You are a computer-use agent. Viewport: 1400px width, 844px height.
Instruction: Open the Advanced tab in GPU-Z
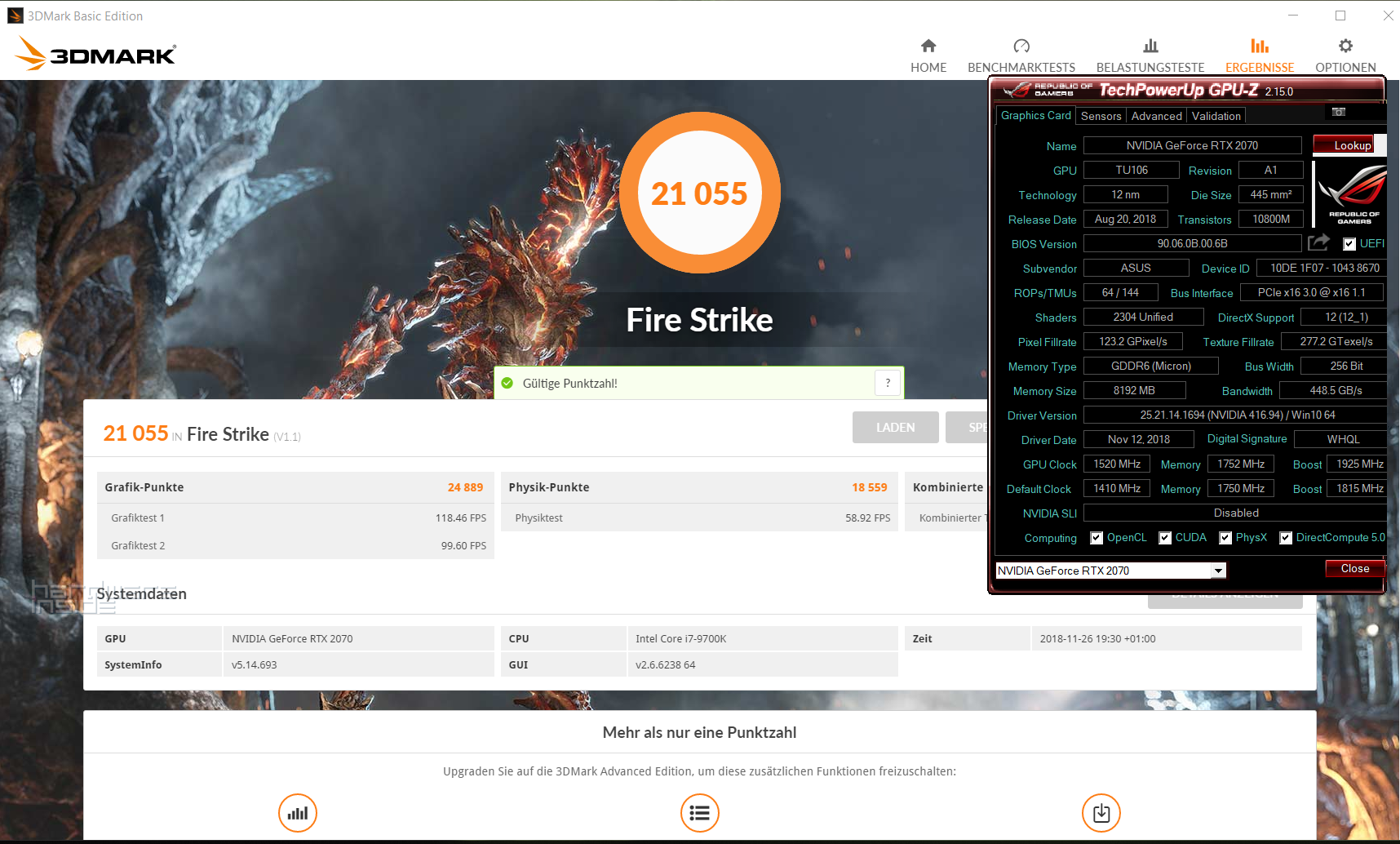click(x=1156, y=115)
